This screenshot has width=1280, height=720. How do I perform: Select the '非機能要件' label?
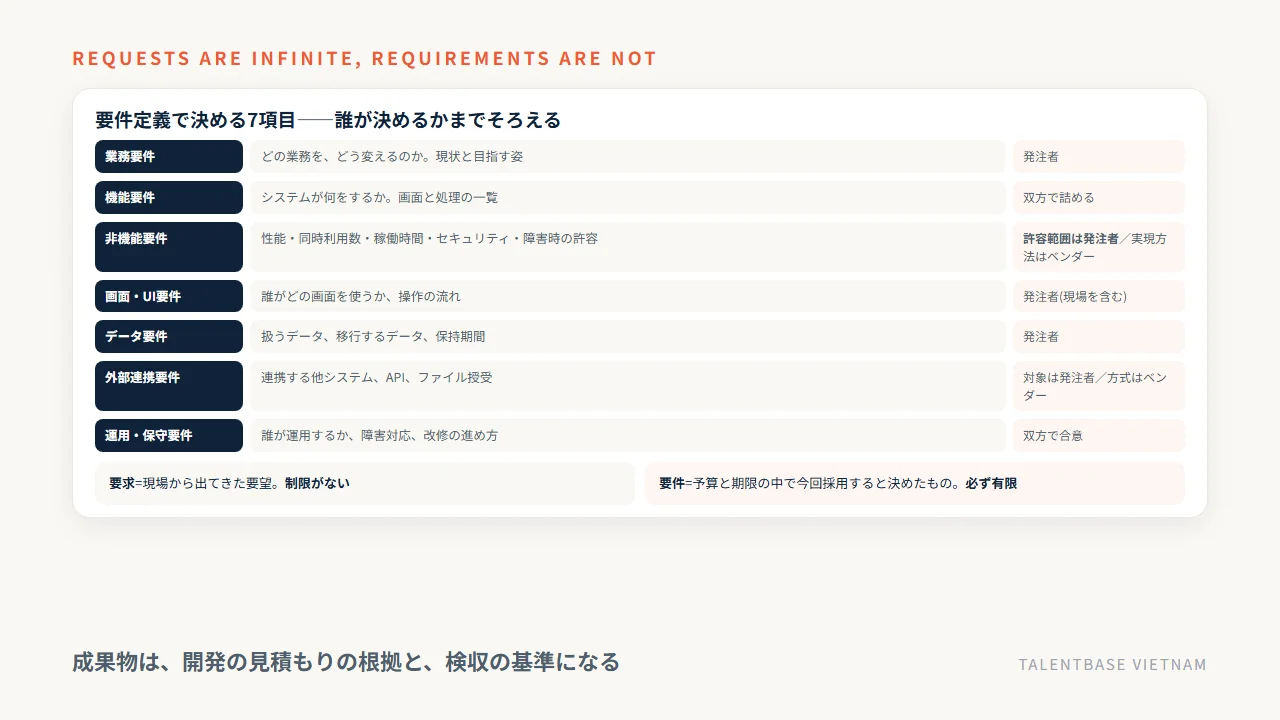point(169,247)
